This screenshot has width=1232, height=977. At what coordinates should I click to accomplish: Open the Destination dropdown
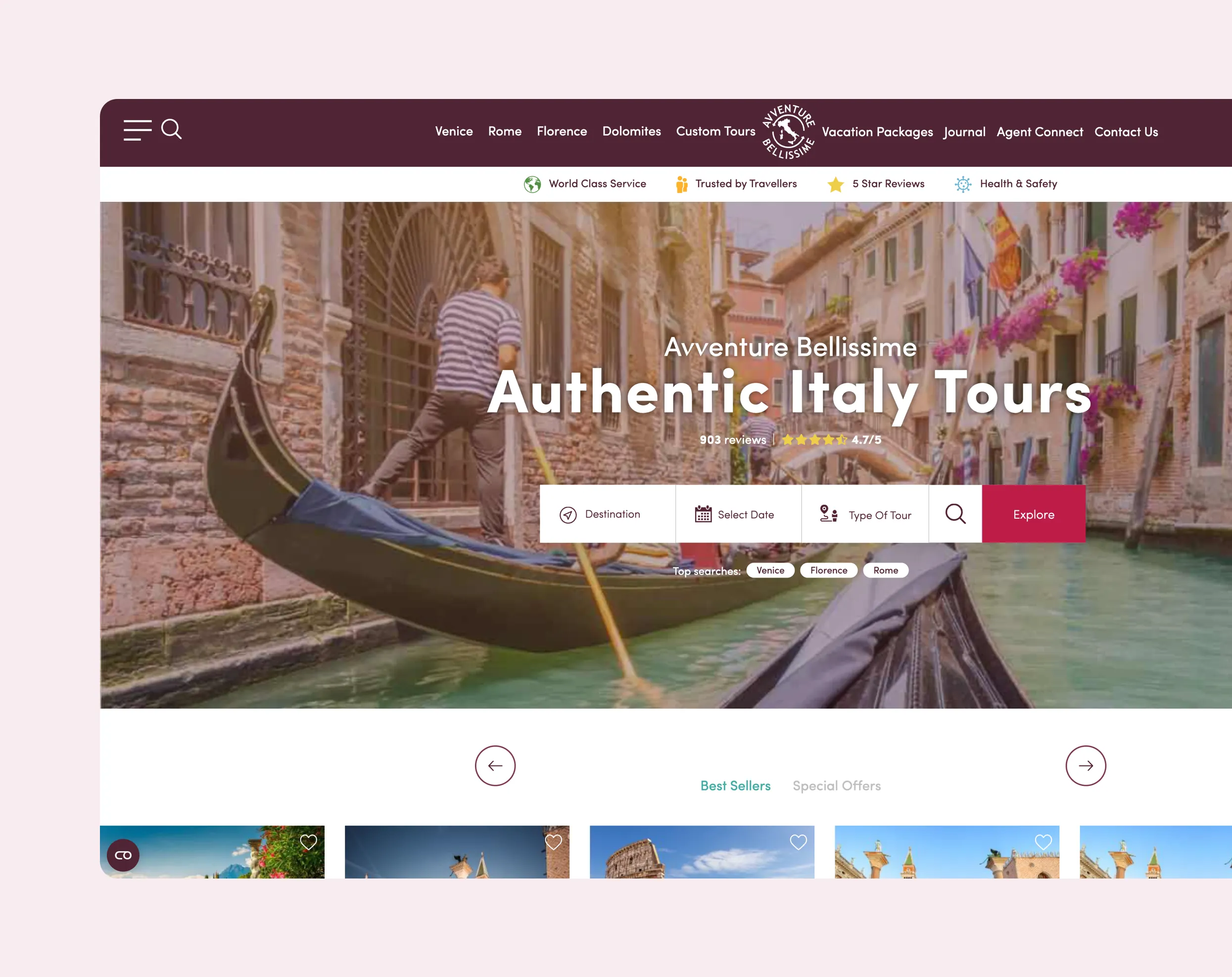pos(608,514)
